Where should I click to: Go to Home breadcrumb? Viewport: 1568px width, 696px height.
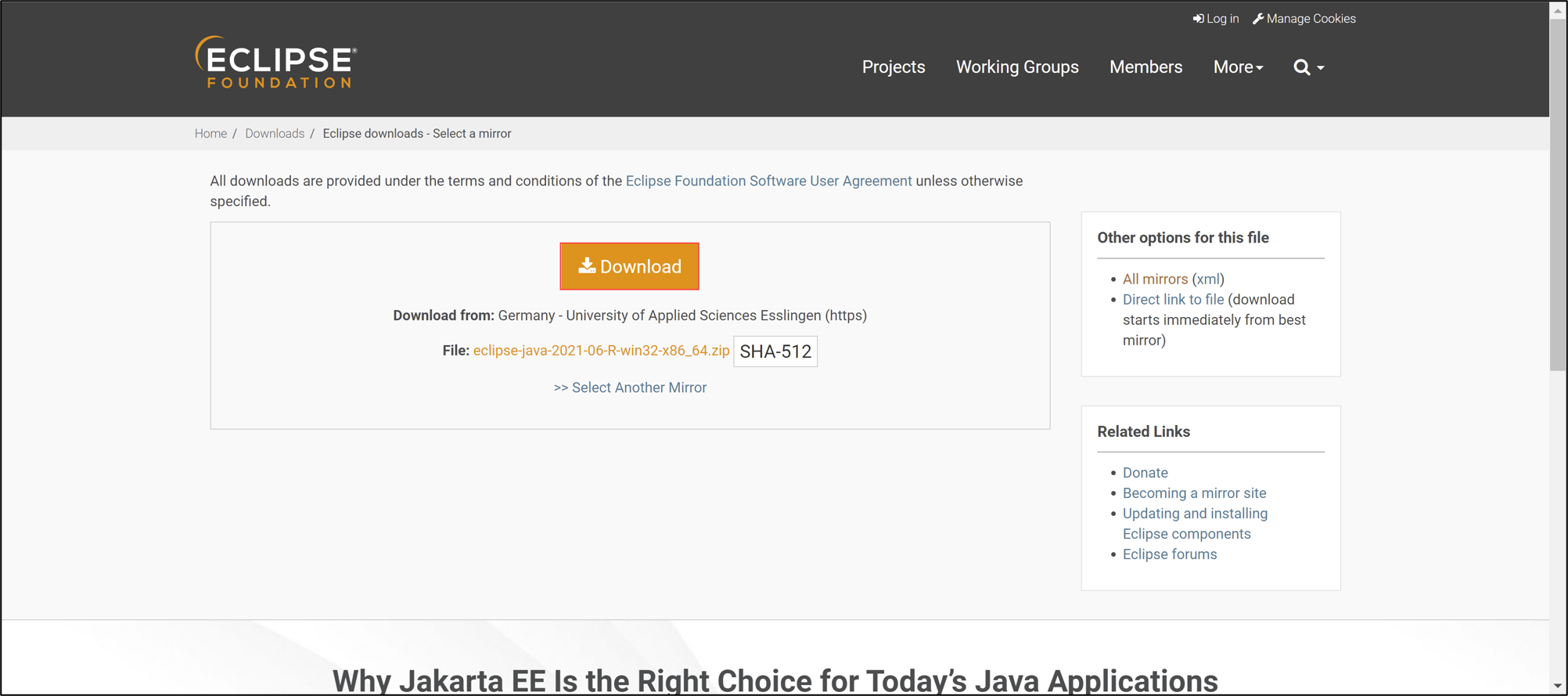(x=210, y=134)
